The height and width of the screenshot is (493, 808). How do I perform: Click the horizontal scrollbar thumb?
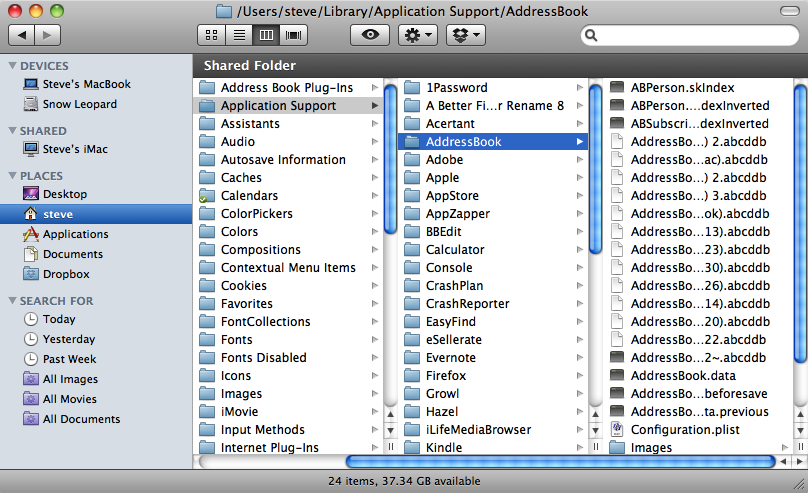tap(561, 461)
